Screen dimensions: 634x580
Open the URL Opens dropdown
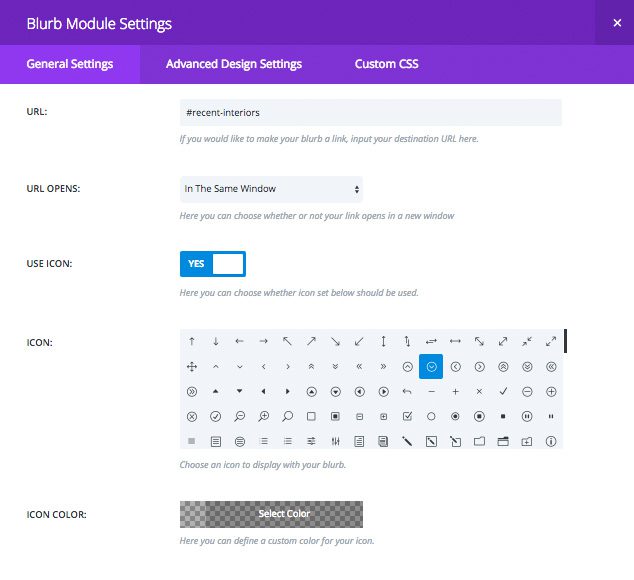271,189
